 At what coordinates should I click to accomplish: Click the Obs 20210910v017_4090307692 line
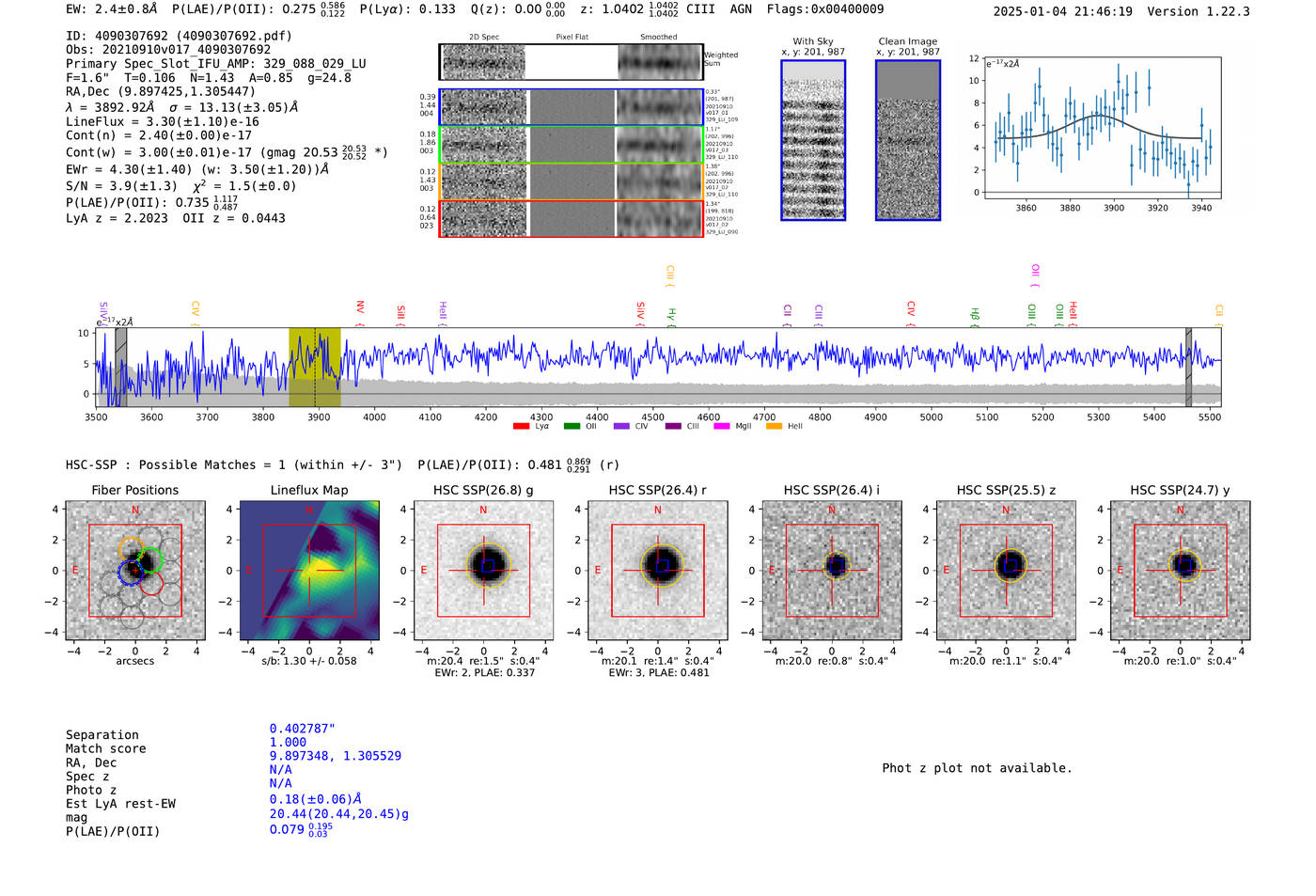point(168,50)
